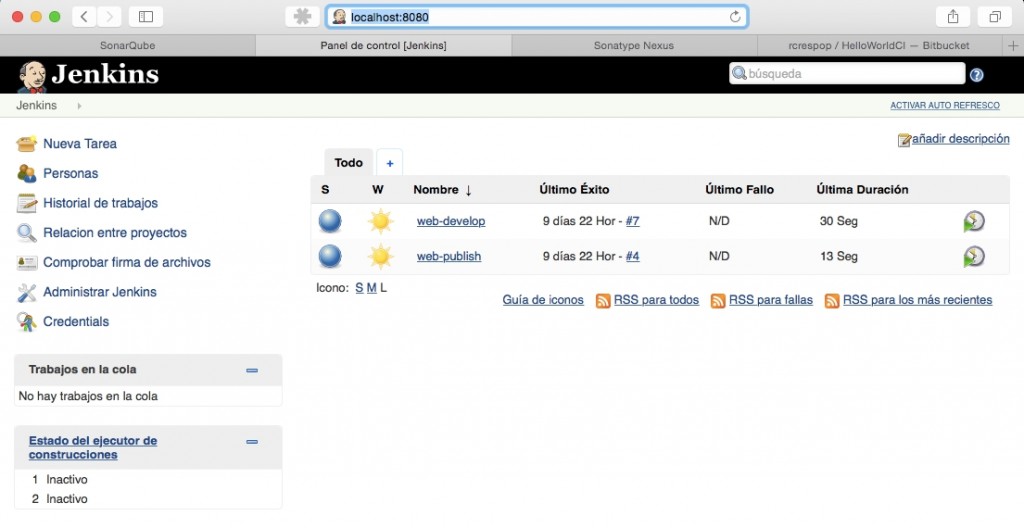Click the búsqueda search field

point(847,74)
